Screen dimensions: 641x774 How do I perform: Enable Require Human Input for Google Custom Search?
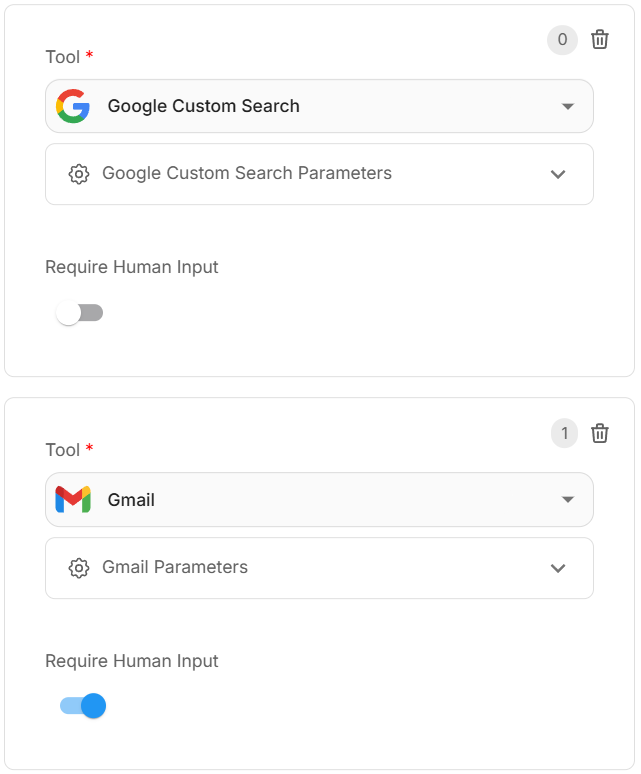pyautogui.click(x=80, y=313)
